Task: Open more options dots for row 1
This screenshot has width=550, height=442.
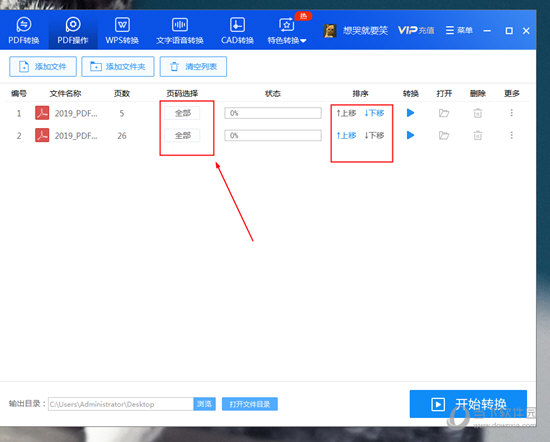Action: tap(511, 113)
